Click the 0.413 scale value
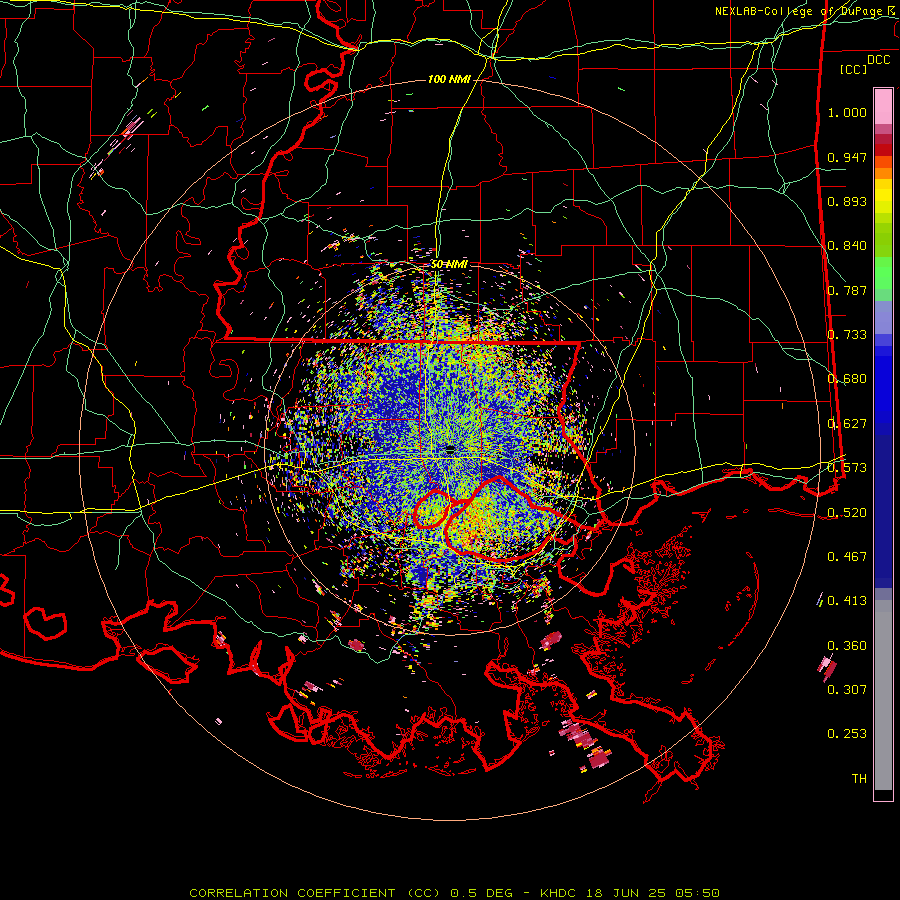This screenshot has height=900, width=900. (847, 601)
